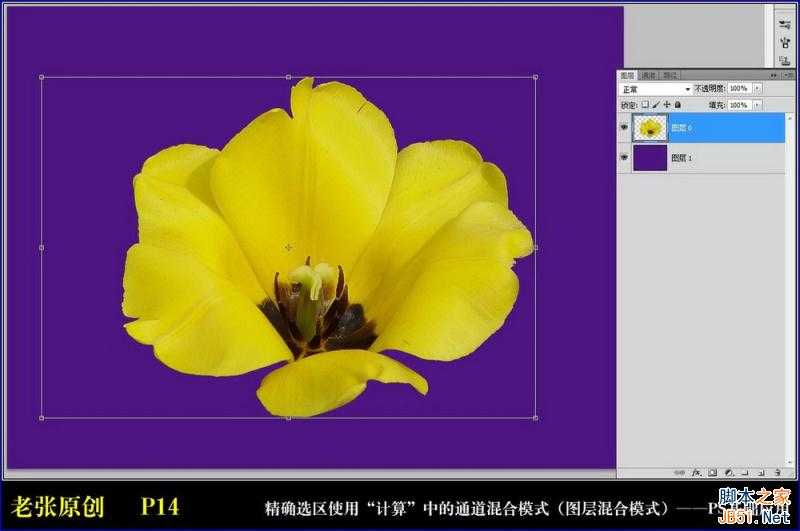Image resolution: width=800 pixels, height=531 pixels.
Task: Delete layer trash icon
Action: [778, 473]
